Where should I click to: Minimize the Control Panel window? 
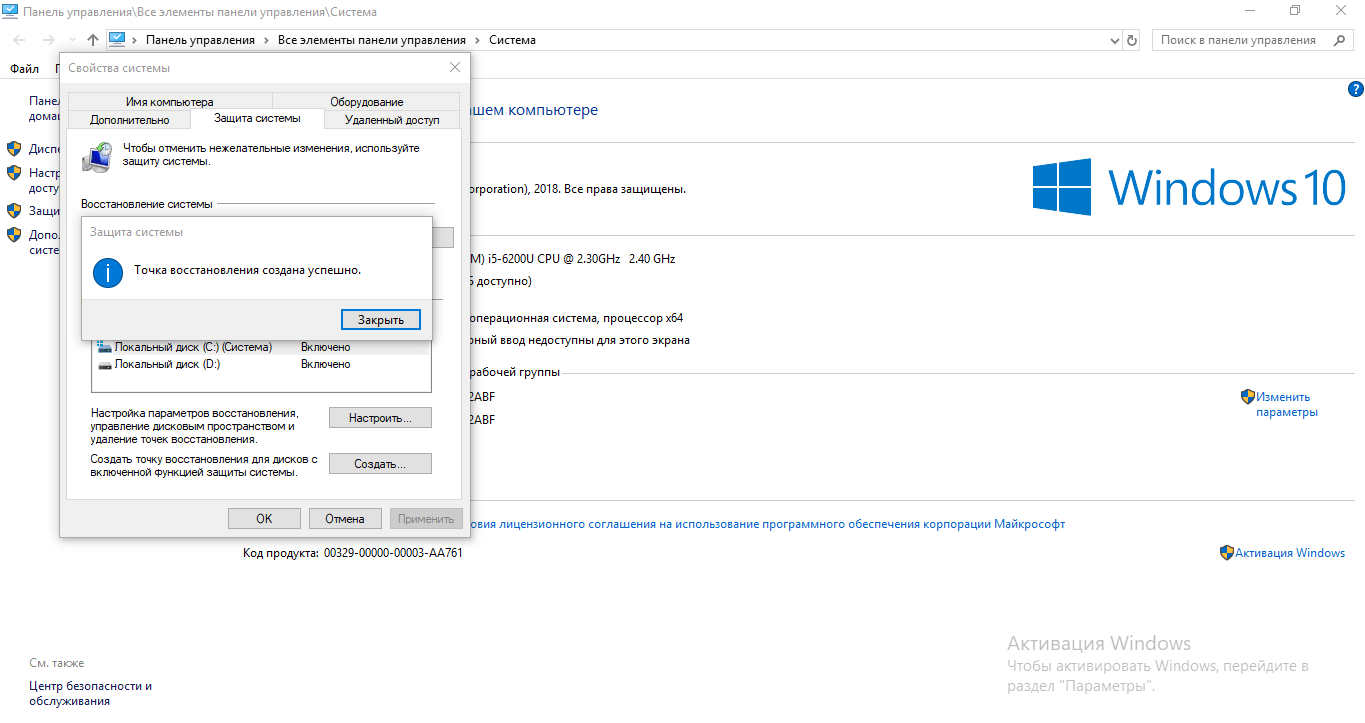click(1250, 10)
